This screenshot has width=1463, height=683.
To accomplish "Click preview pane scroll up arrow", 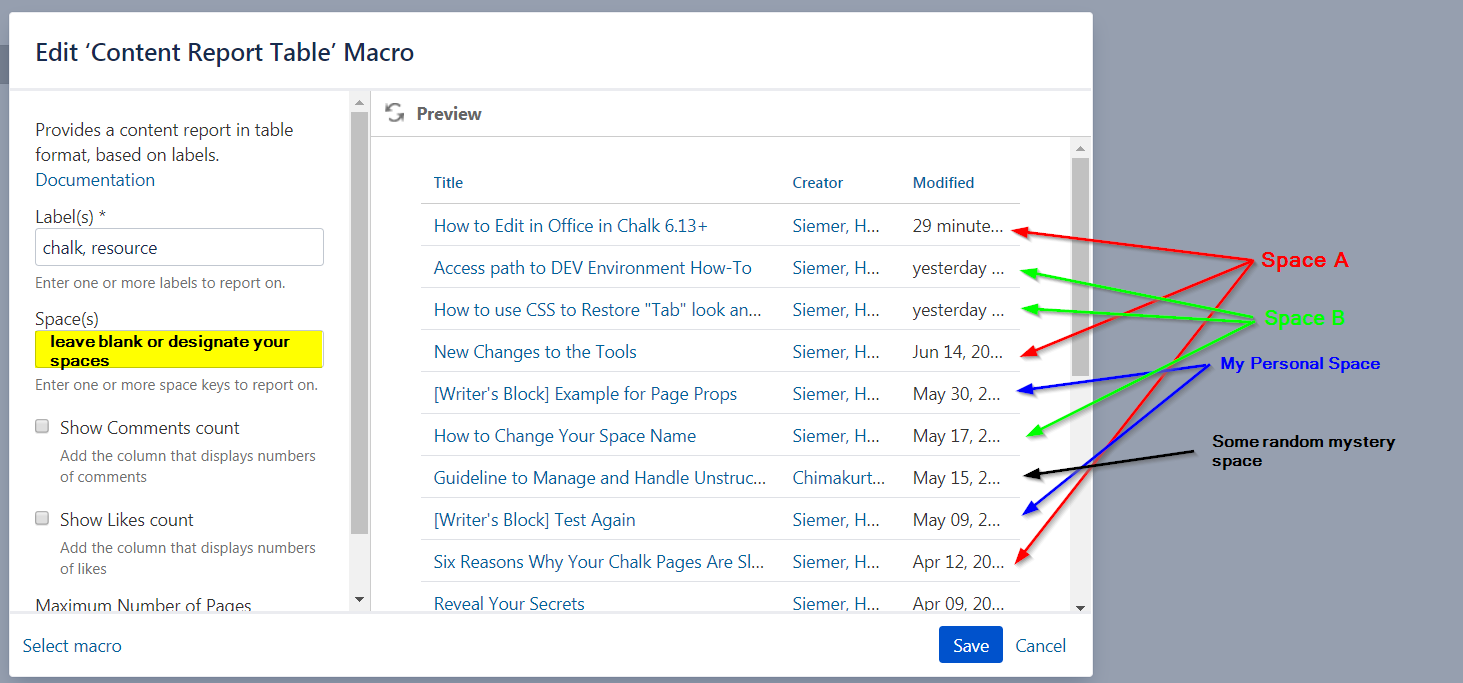I will [x=1080, y=149].
